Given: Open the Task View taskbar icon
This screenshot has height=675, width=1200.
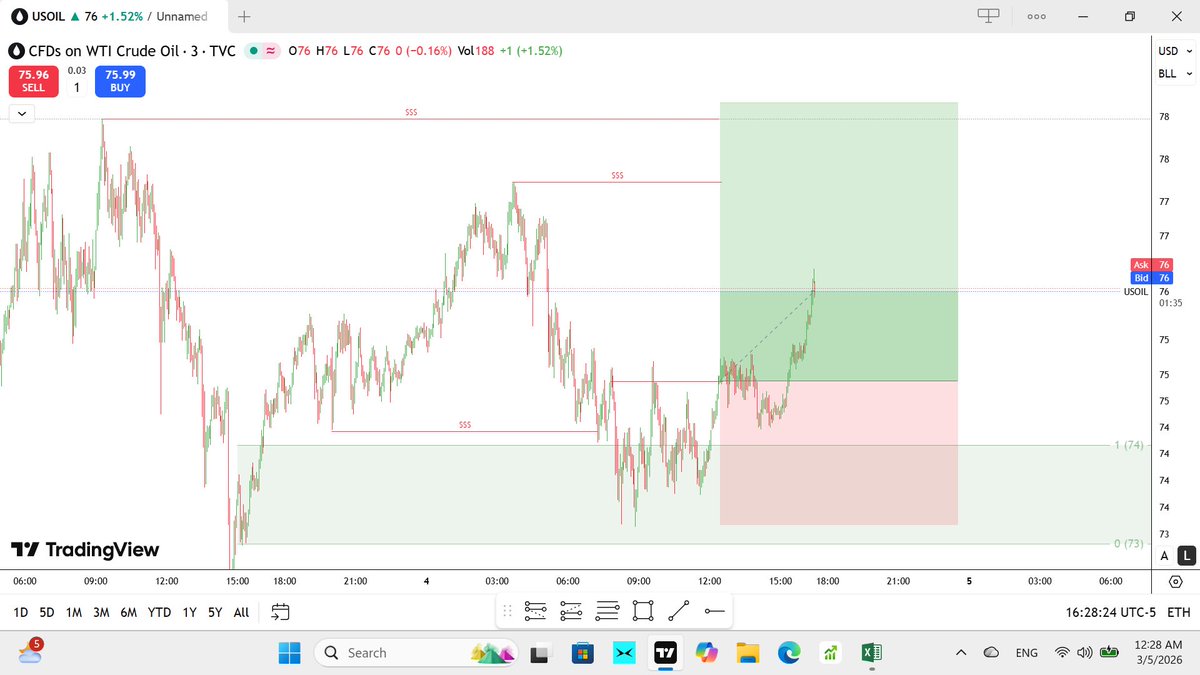Looking at the screenshot, I should coord(540,653).
